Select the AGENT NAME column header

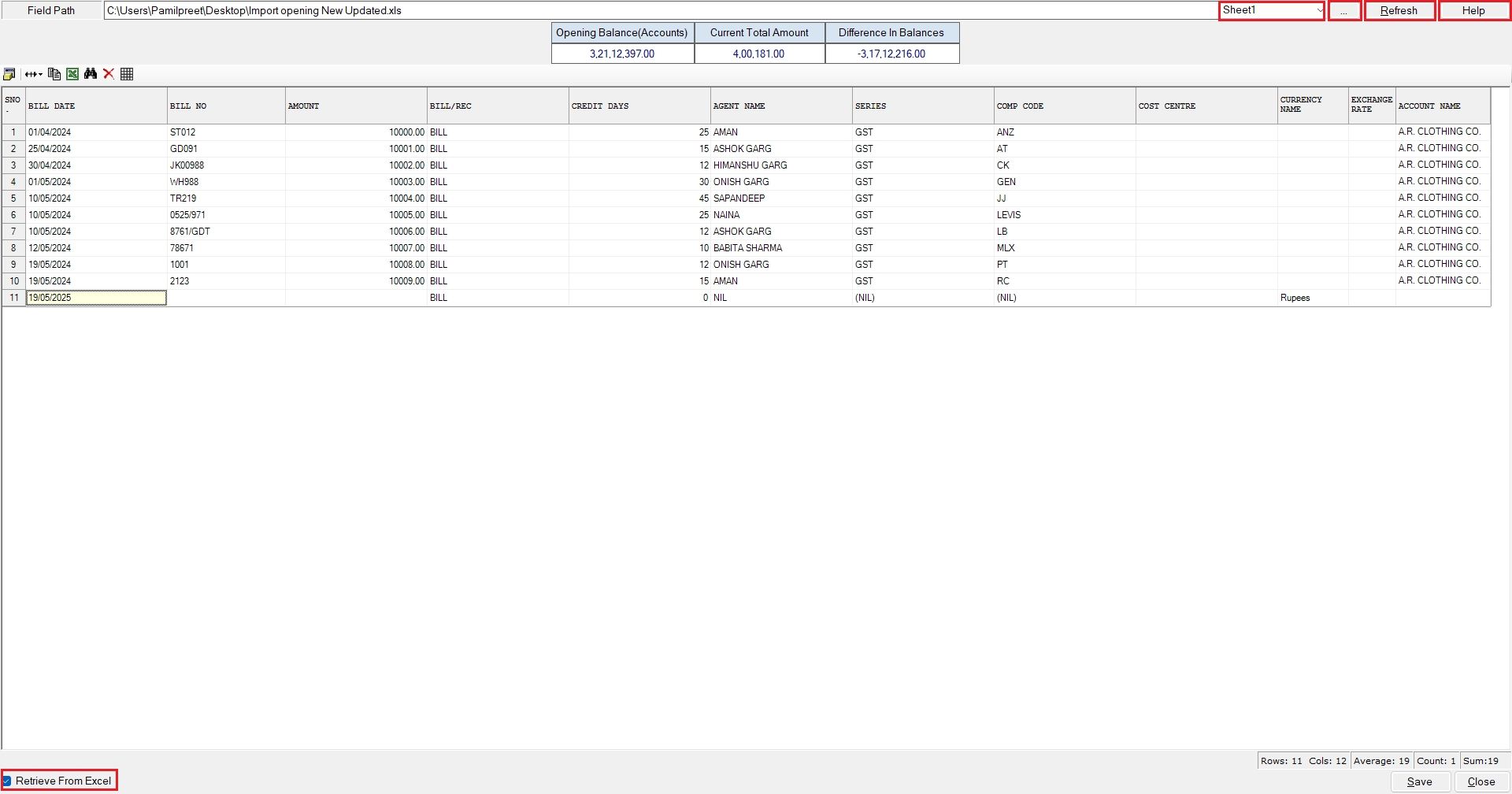coord(780,106)
